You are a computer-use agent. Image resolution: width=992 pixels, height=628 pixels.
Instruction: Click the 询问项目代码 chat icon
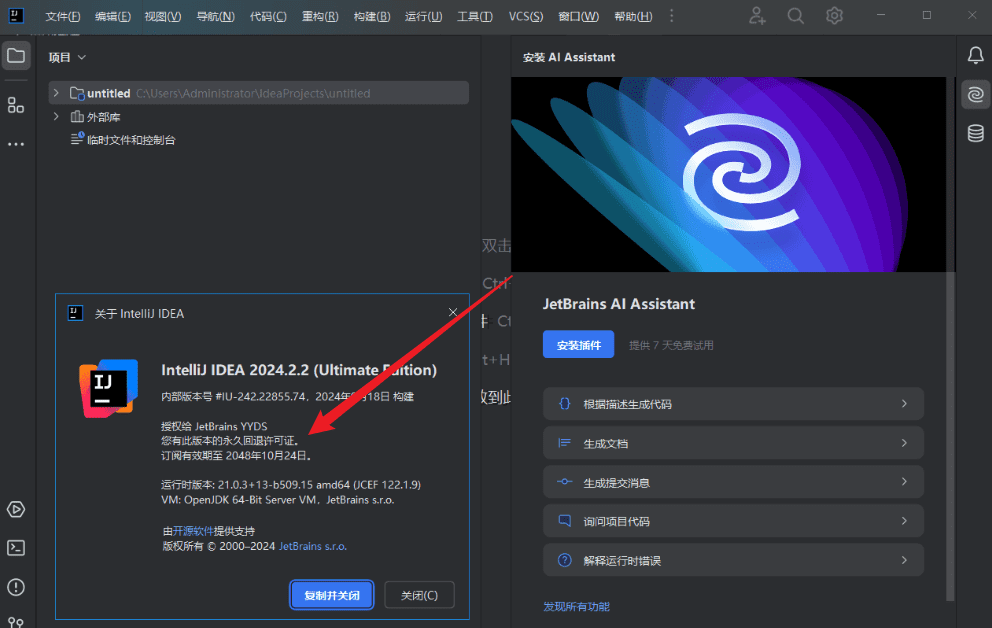564,521
